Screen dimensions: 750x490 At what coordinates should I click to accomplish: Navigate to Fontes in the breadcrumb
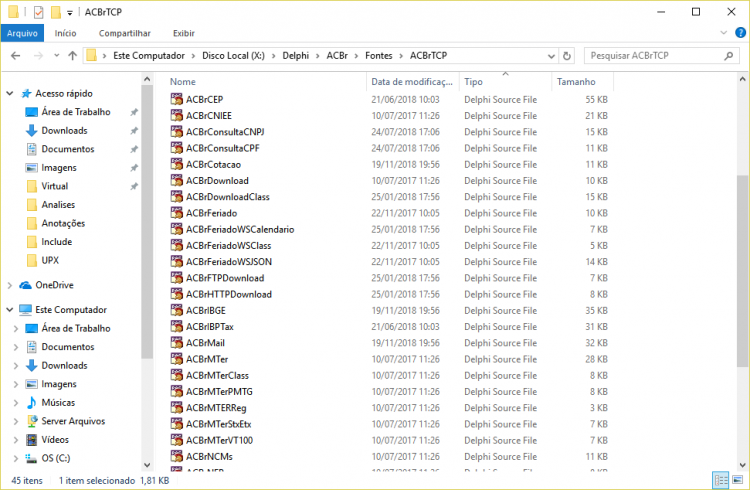click(x=378, y=56)
